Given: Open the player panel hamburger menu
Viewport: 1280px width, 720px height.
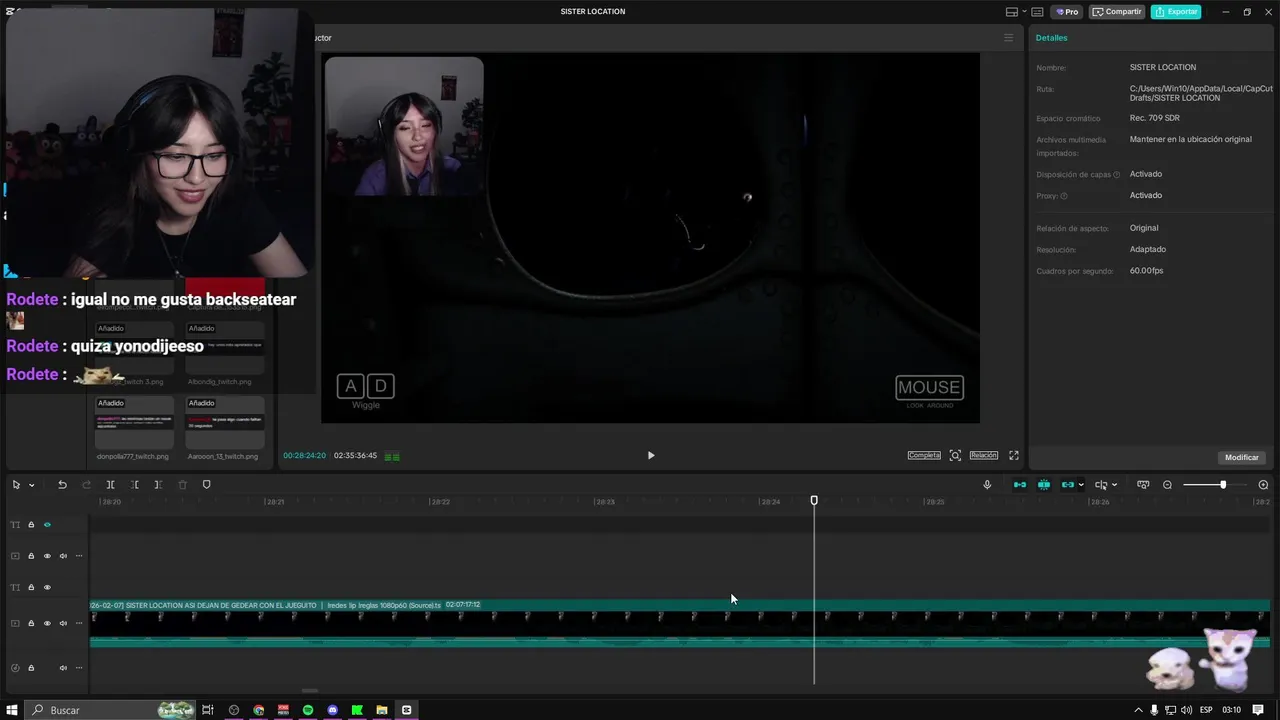Looking at the screenshot, I should pyautogui.click(x=1008, y=38).
